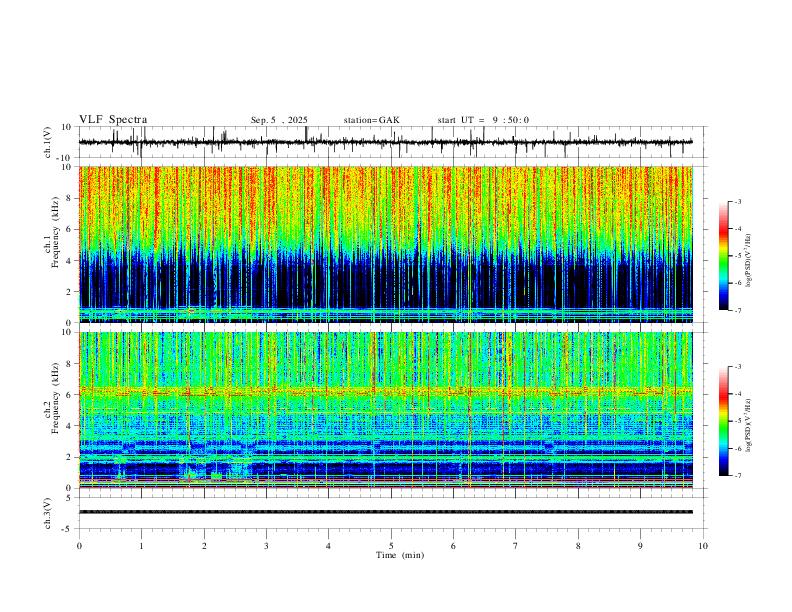Click the "-7" label on upper color bar

point(738,311)
